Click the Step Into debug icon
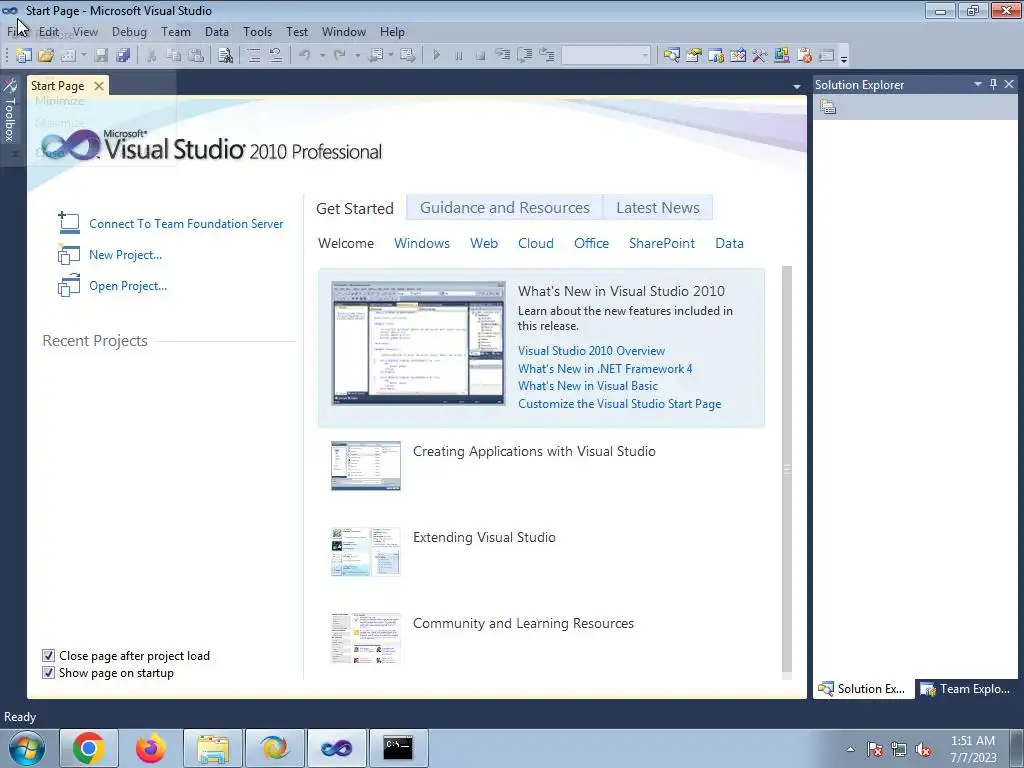This screenshot has height=768, width=1024. click(x=502, y=56)
